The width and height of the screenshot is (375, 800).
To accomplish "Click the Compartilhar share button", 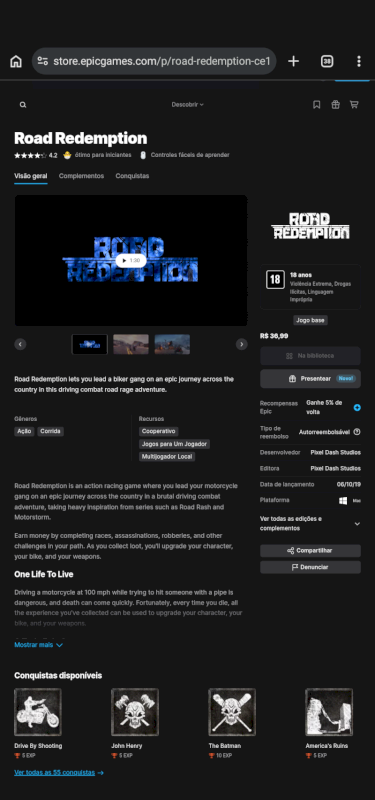I will 310,551.
